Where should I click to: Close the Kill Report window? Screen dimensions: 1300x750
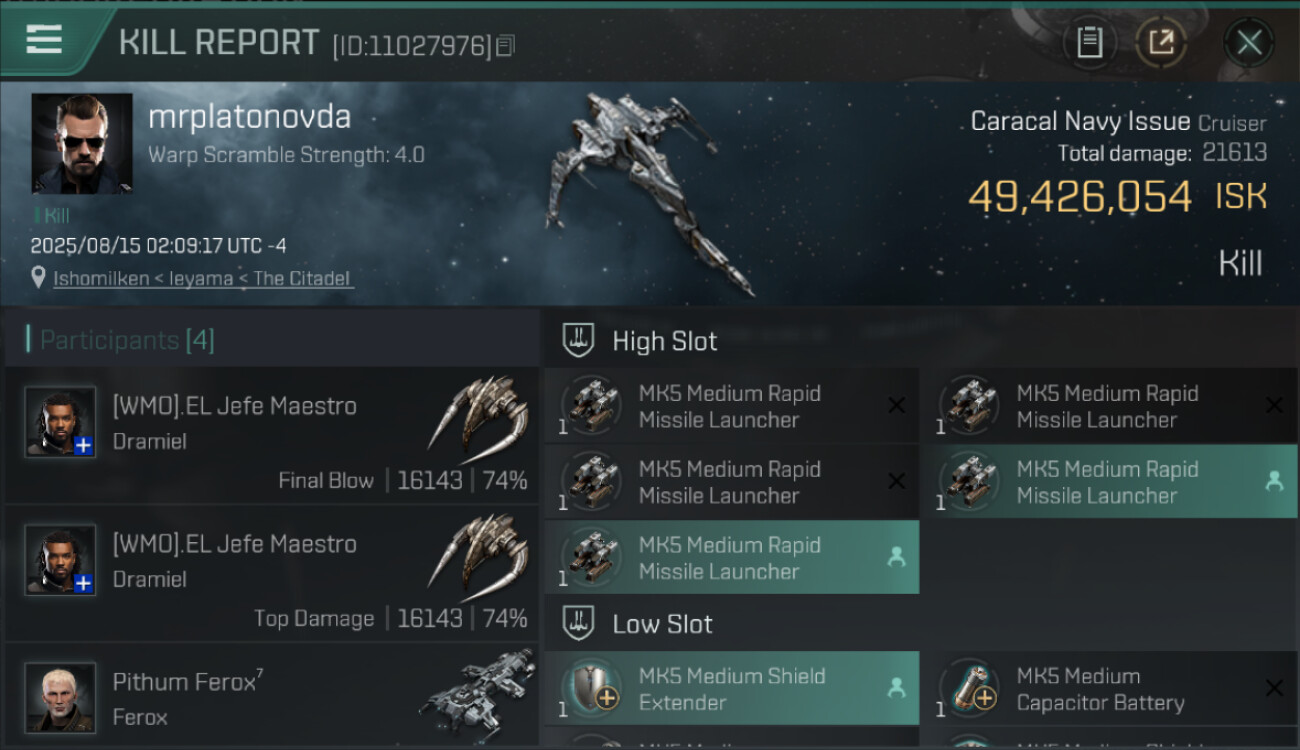click(1249, 43)
